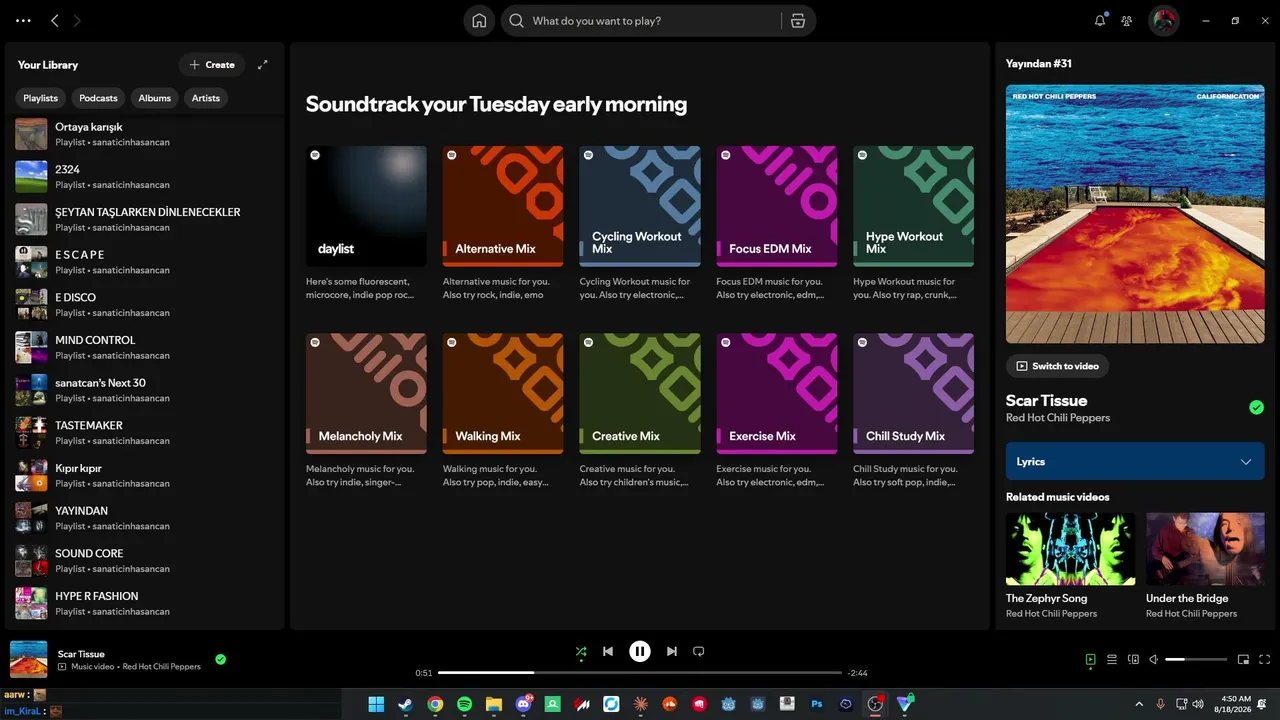Expand the Lyrics section
Screen dimensions: 1280x720
pyautogui.click(x=1135, y=462)
